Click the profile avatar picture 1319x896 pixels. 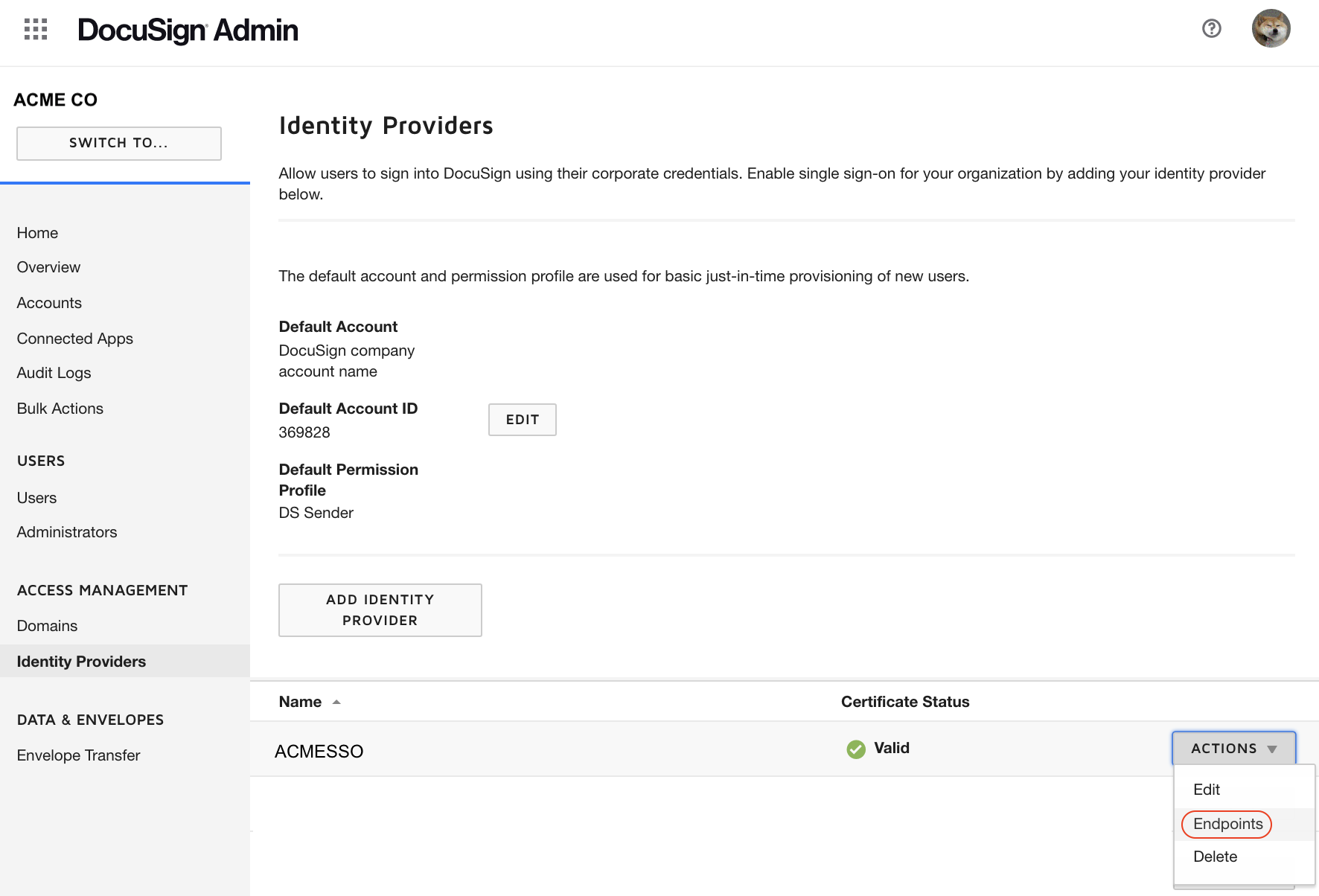point(1272,28)
